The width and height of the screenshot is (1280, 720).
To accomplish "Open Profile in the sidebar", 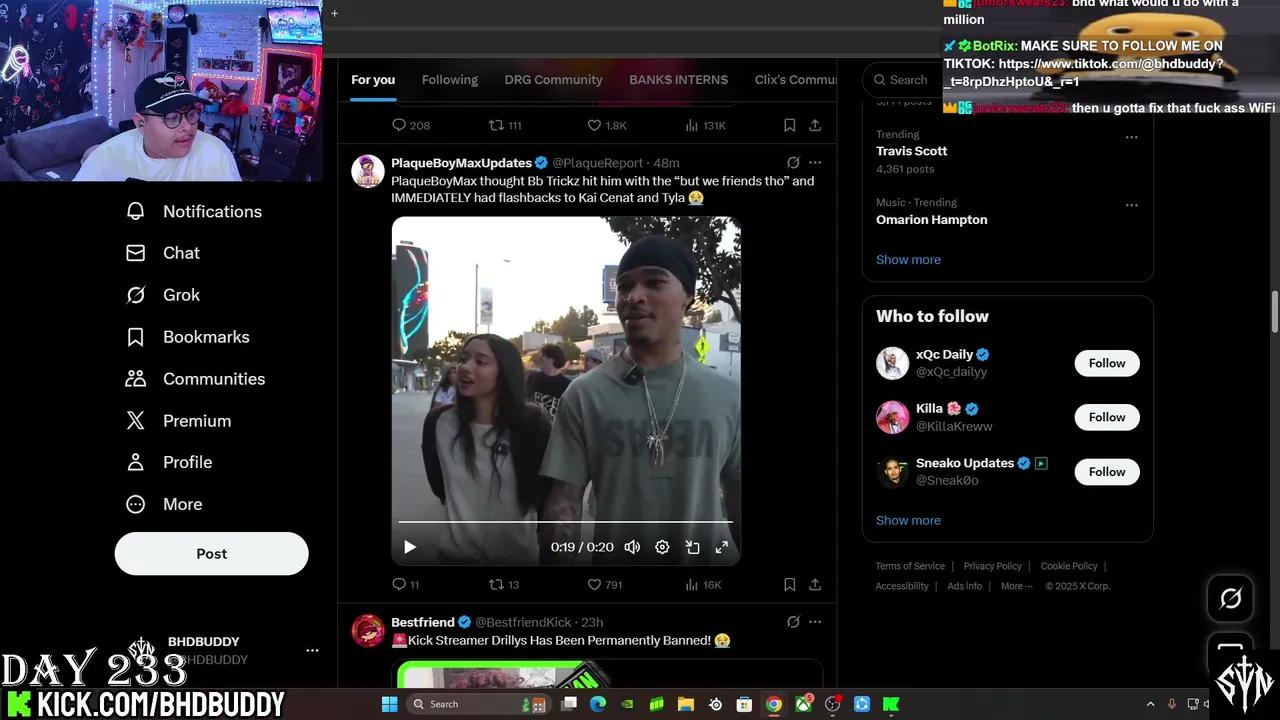I will pyautogui.click(x=169, y=462).
